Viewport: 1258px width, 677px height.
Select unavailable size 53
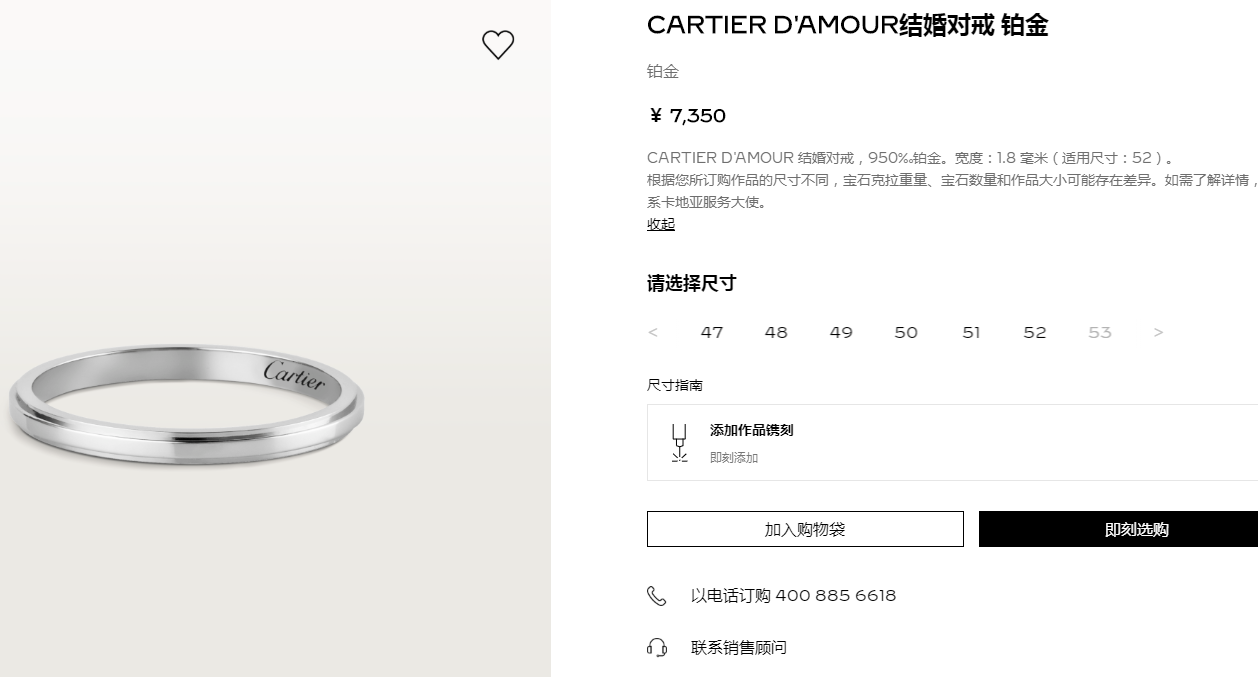tap(1100, 333)
